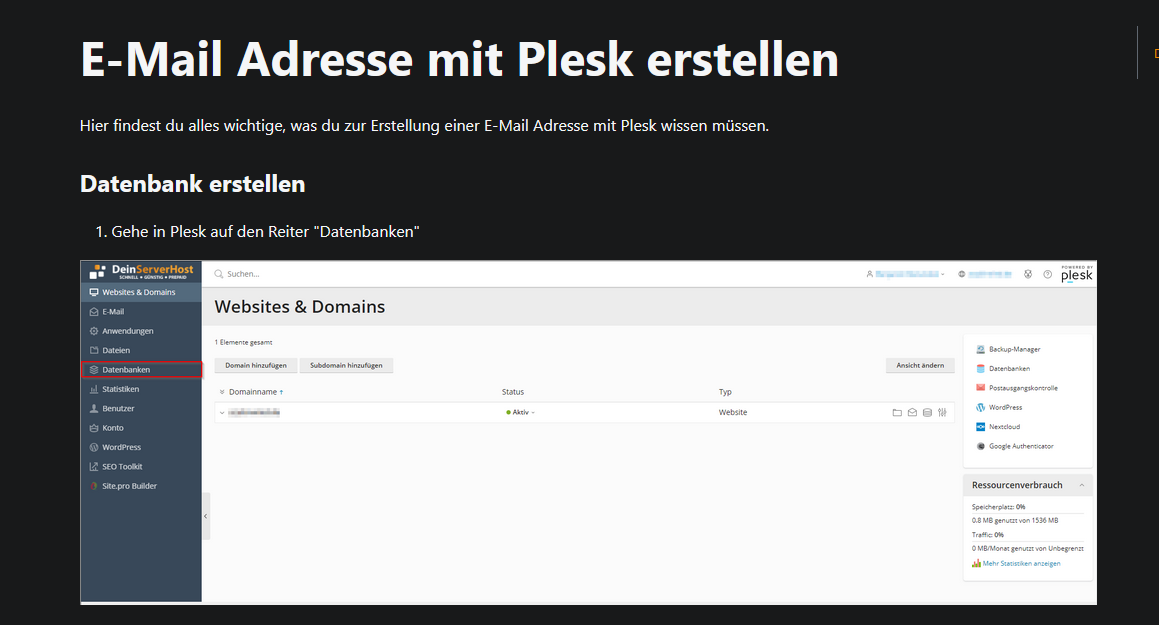The width and height of the screenshot is (1159, 625).
Task: Click the Domain hinzufügen button
Action: point(256,366)
